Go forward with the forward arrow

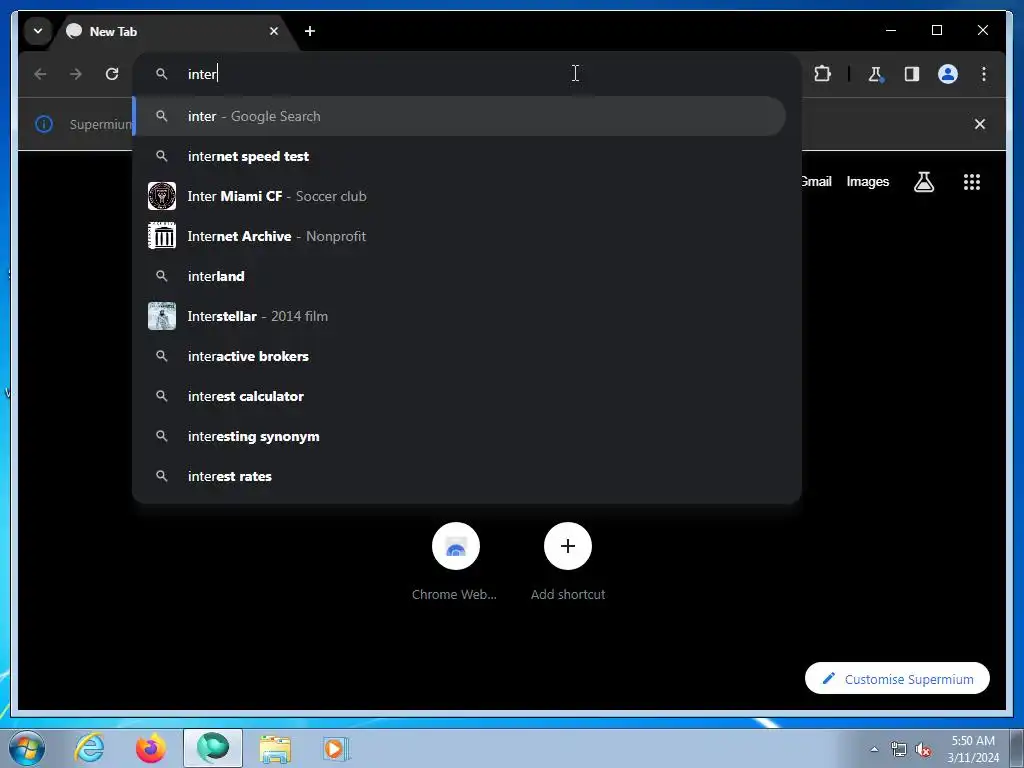point(76,74)
